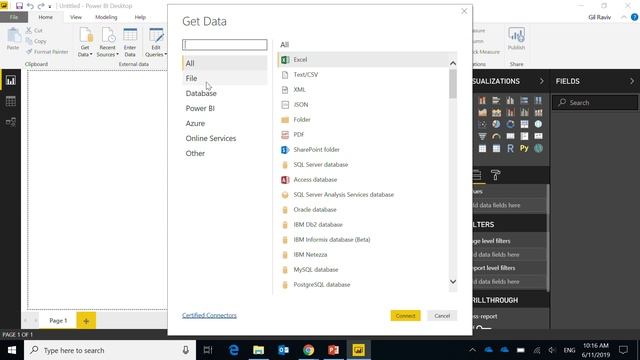This screenshot has width=640, height=360.
Task: Open the Get Data dropdown in ribbon
Action: point(85,51)
